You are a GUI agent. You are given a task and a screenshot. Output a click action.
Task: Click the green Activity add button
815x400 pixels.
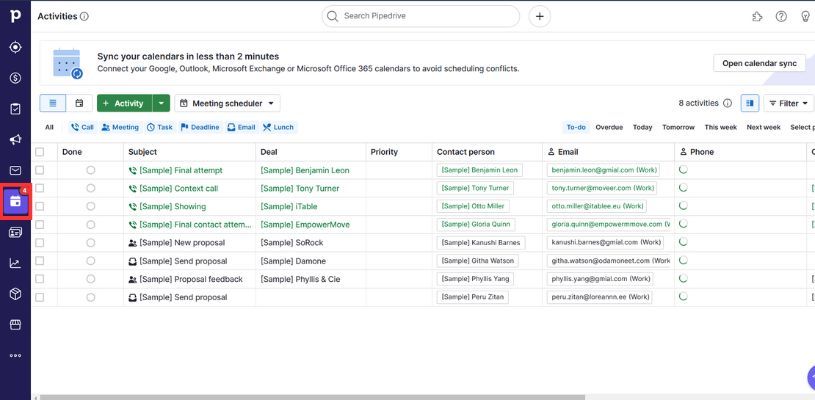125,103
